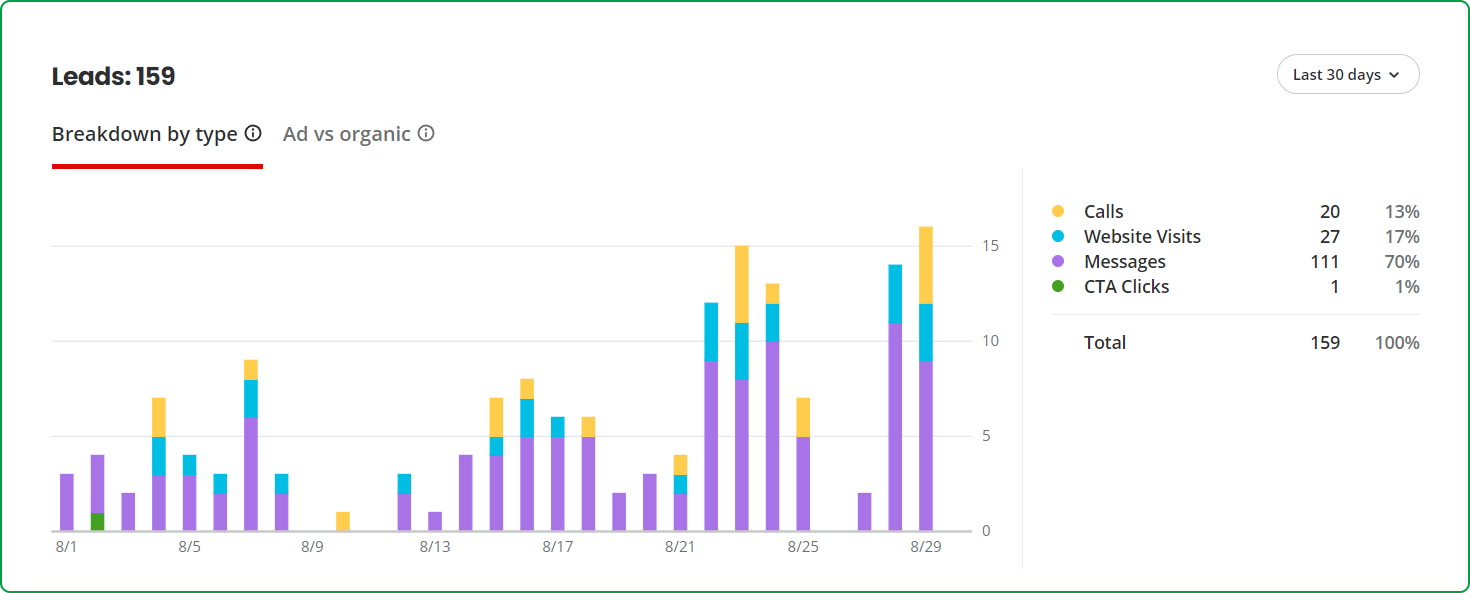
Task: Click the green CTA Clicks legend dot
Action: pyautogui.click(x=1058, y=286)
